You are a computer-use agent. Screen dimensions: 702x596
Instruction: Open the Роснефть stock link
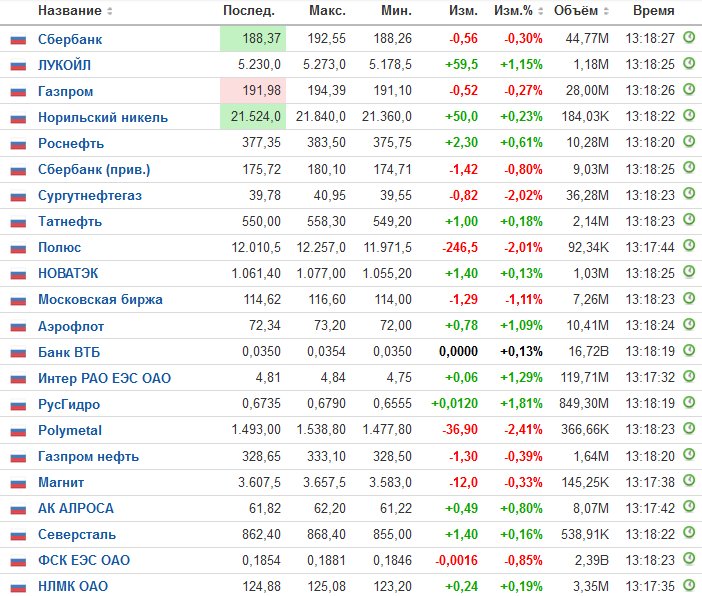pos(71,143)
